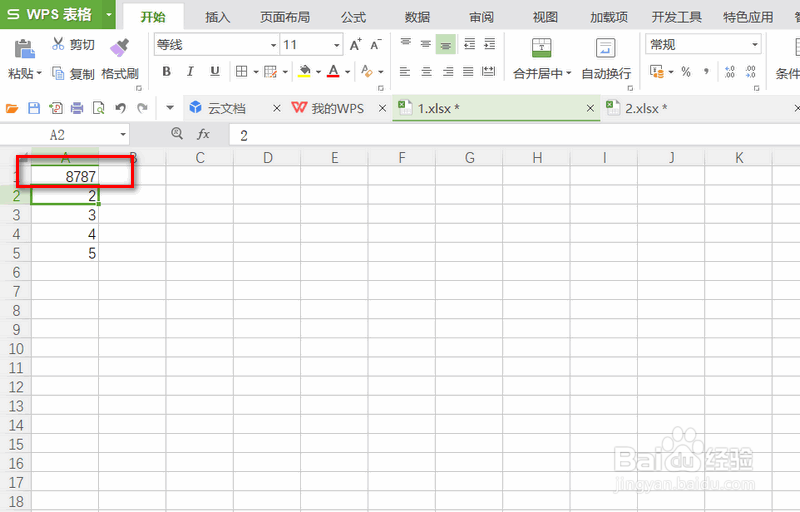Redo the last action

[142, 108]
